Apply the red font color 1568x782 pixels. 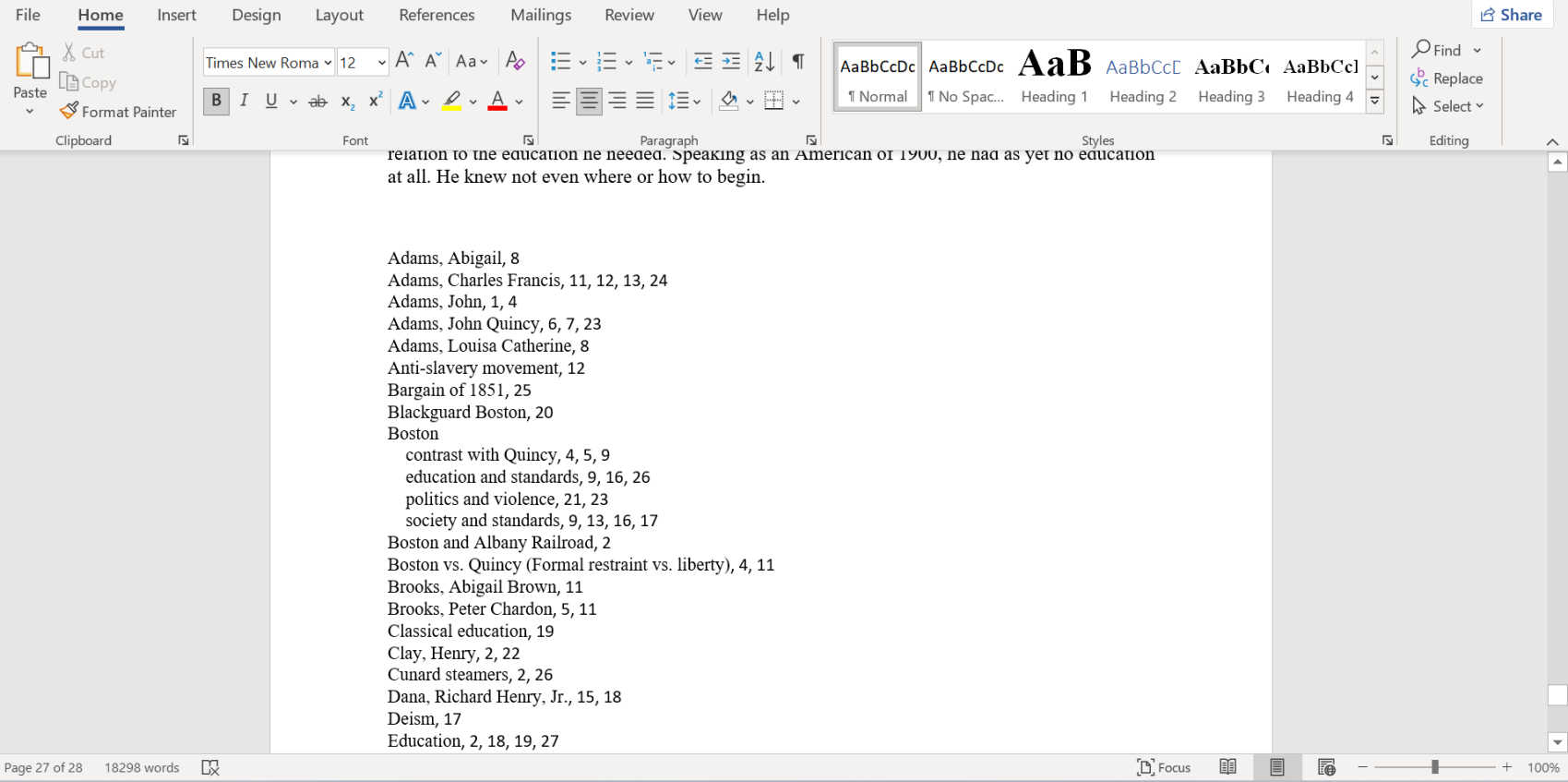[497, 101]
